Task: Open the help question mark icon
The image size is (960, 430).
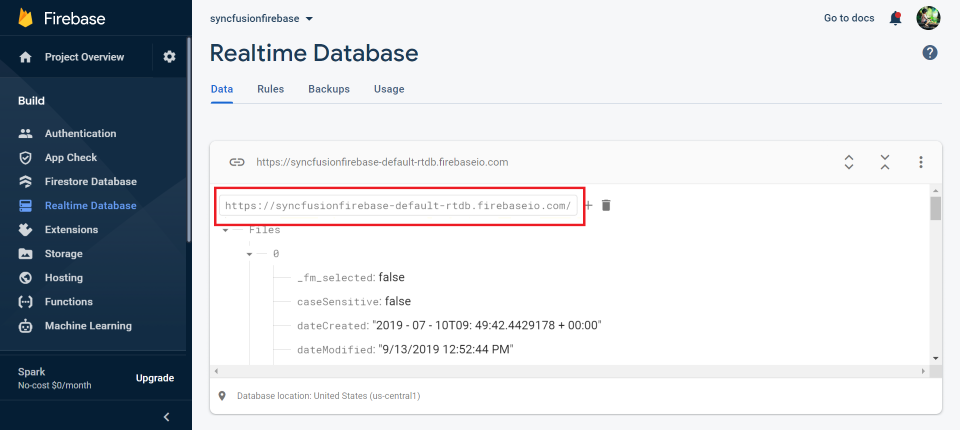Action: [930, 53]
